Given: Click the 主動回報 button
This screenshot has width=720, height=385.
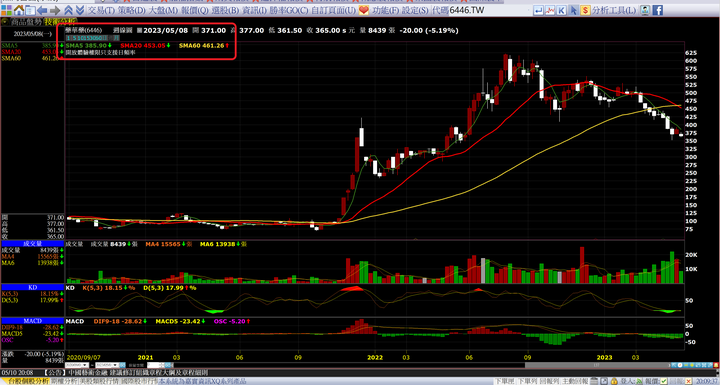Looking at the screenshot, I should click(x=575, y=381).
